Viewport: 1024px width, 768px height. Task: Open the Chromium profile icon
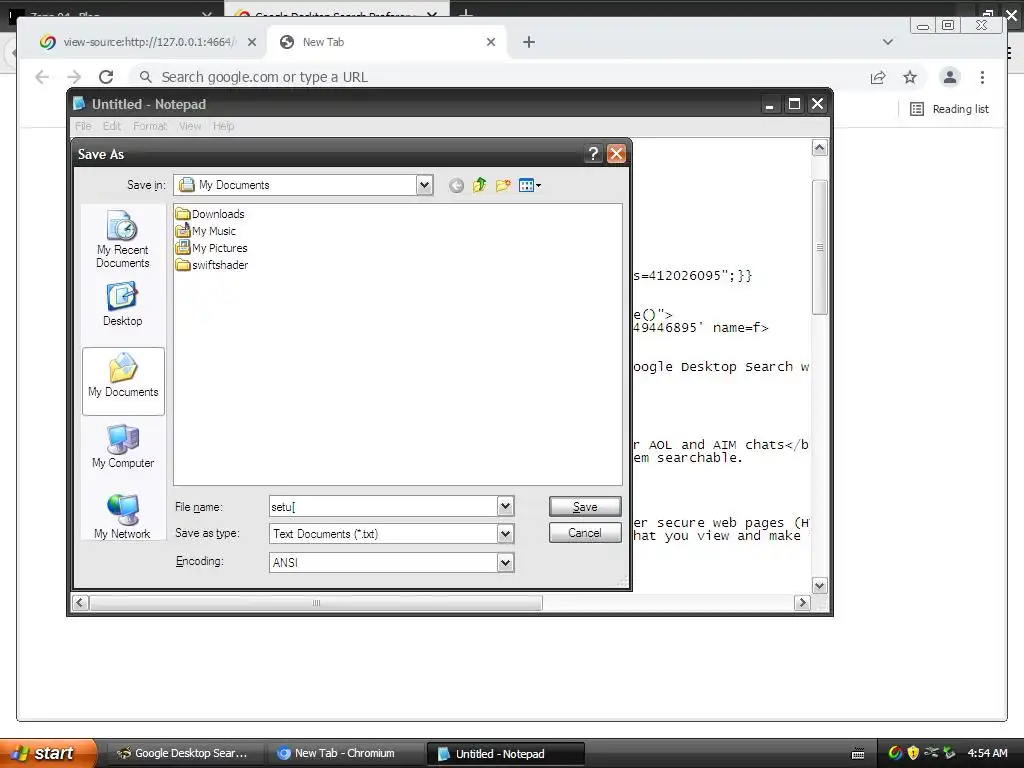950,77
